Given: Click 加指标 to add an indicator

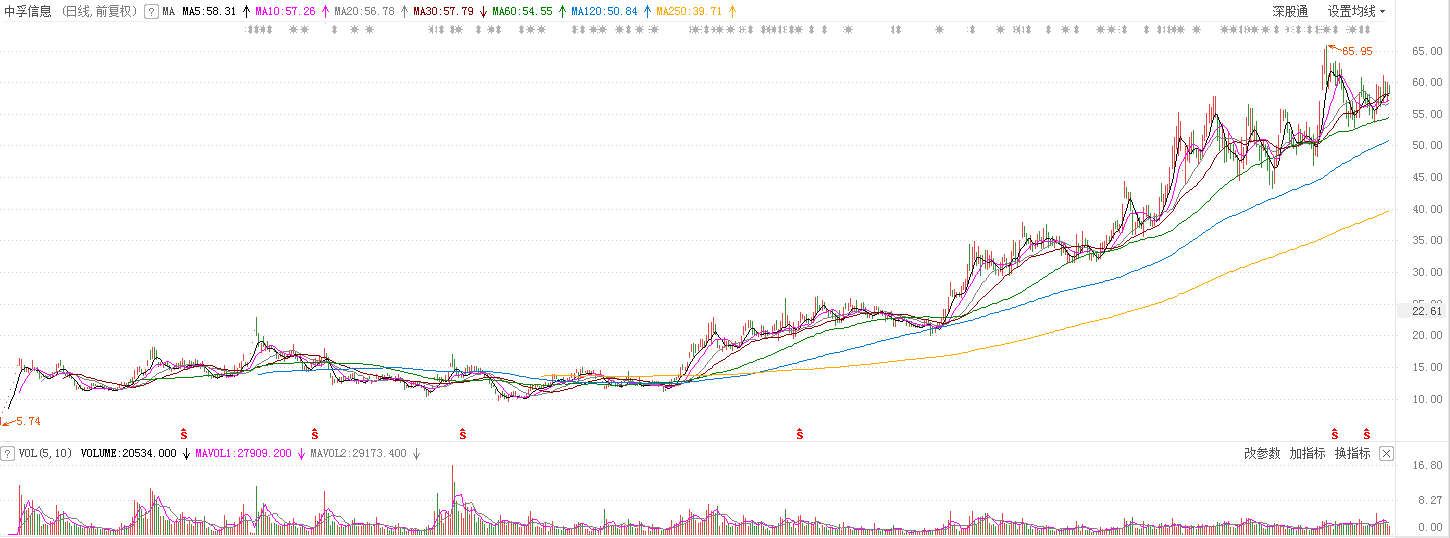Looking at the screenshot, I should click(1307, 454).
